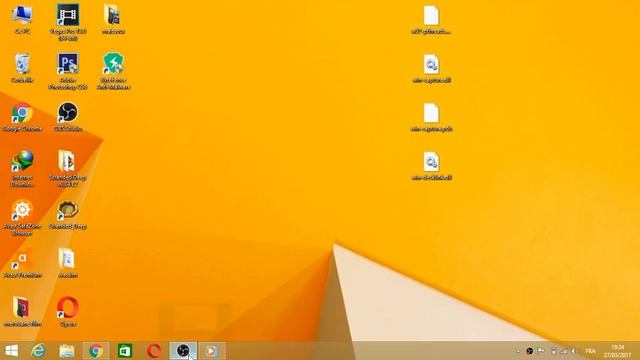Select the blank file between the two gear-marked files
Screen dimensions: 640x360
(431, 113)
